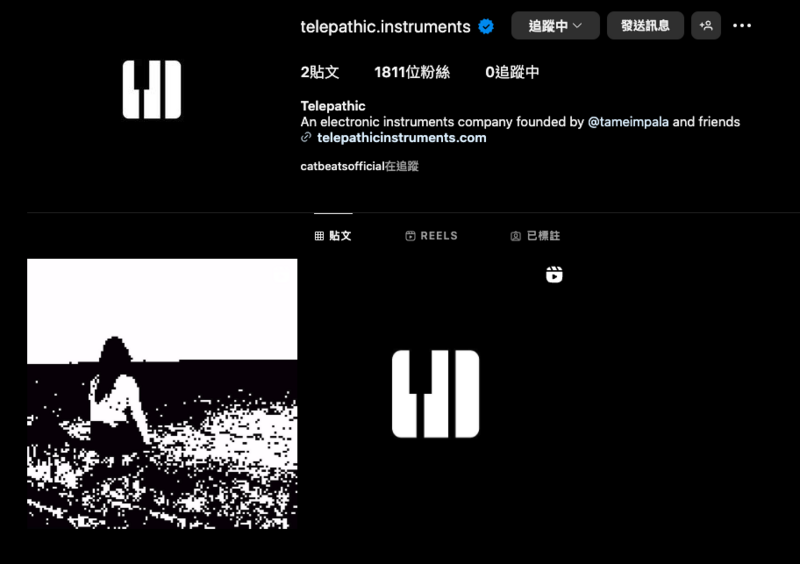Click the link chain icon beside website
The height and width of the screenshot is (564, 800).
click(x=306, y=137)
